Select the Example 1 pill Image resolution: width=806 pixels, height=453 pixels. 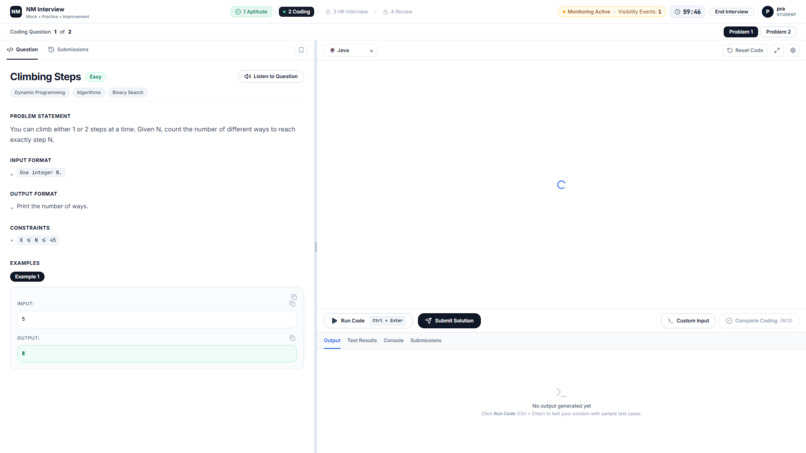(27, 277)
